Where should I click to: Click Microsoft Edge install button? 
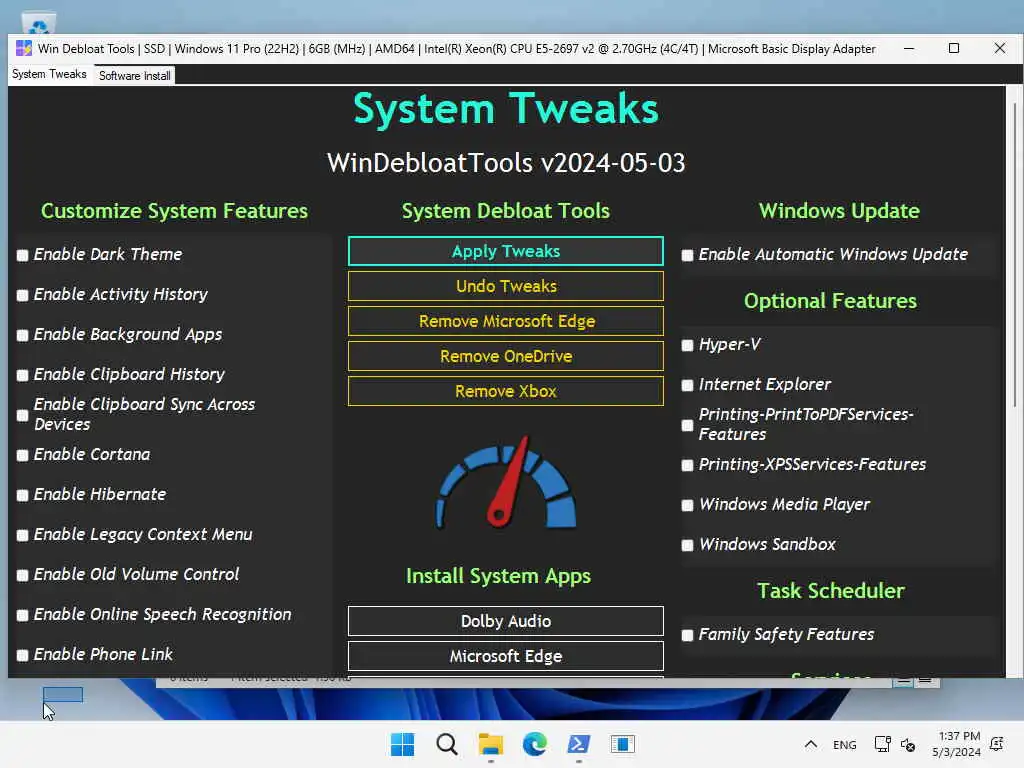coord(506,656)
